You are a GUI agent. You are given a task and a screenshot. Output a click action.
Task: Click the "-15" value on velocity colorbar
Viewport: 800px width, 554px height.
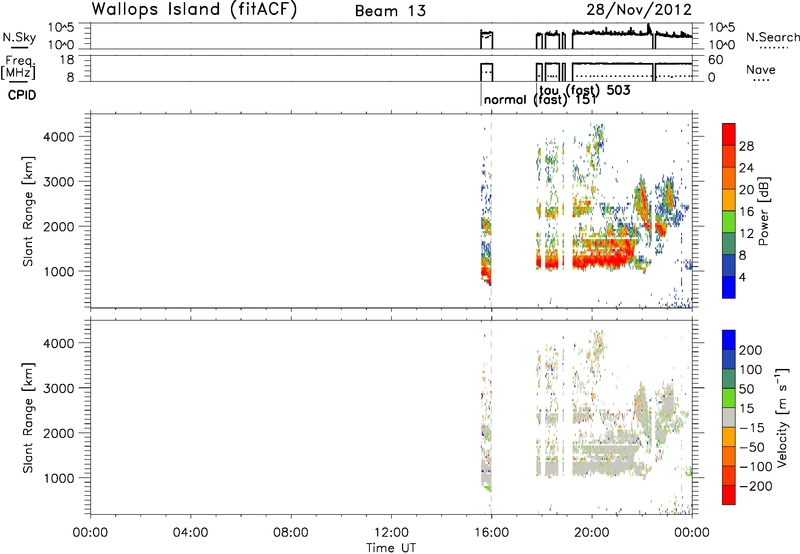click(x=752, y=428)
